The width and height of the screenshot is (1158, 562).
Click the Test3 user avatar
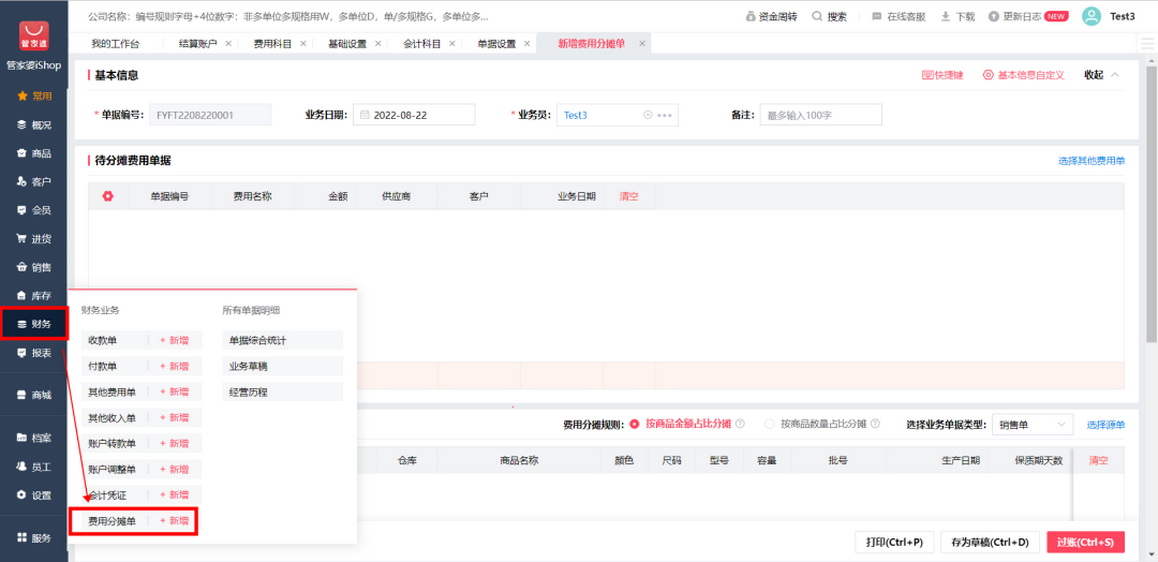[1092, 16]
